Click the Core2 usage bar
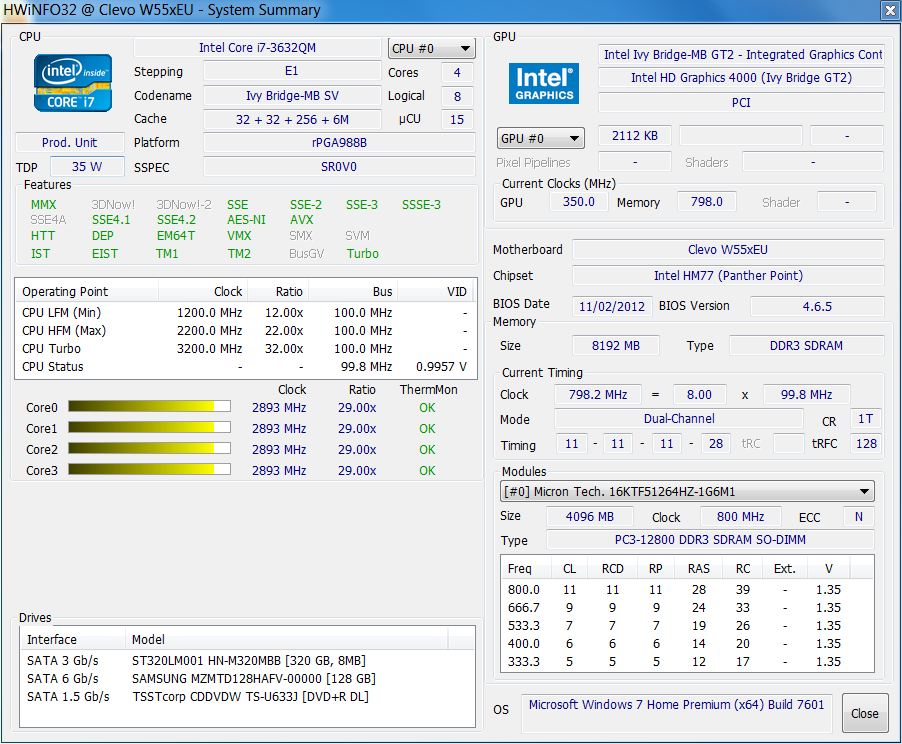The image size is (902, 744). [150, 448]
